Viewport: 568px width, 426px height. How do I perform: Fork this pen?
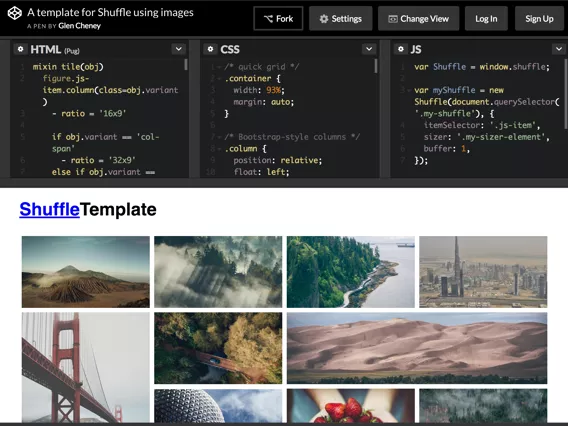click(278, 18)
